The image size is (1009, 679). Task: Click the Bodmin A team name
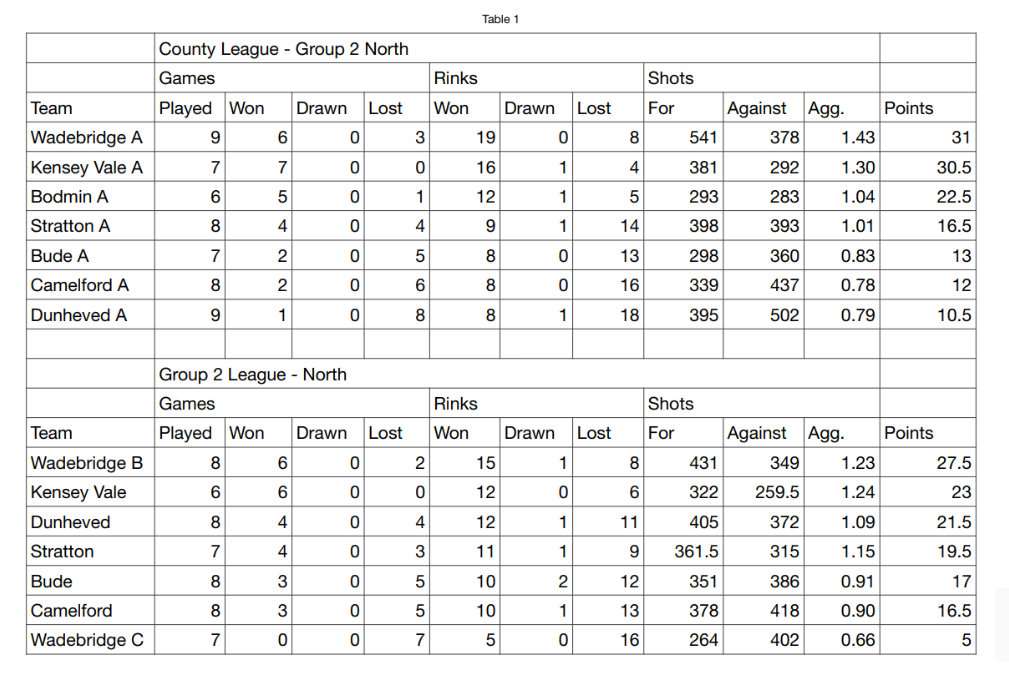coord(69,196)
